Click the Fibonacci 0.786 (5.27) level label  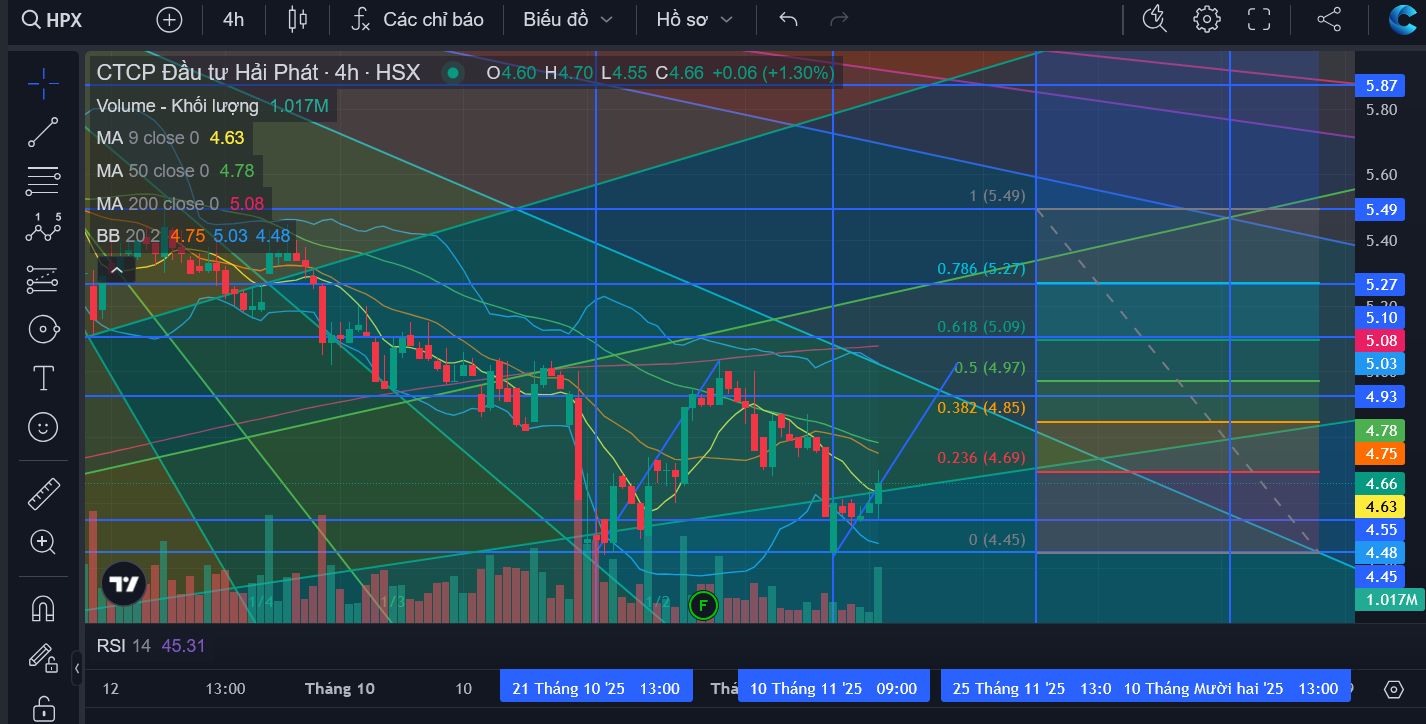[x=981, y=268]
